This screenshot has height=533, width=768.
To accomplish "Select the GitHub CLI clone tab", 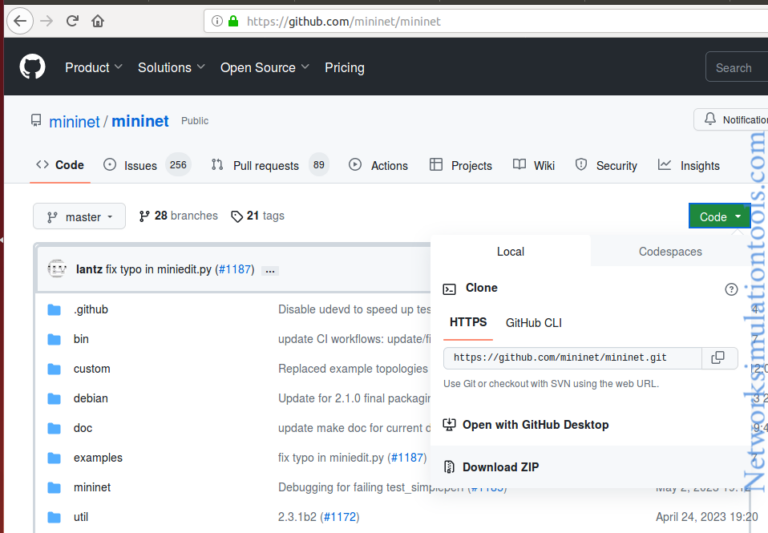I will 533,323.
